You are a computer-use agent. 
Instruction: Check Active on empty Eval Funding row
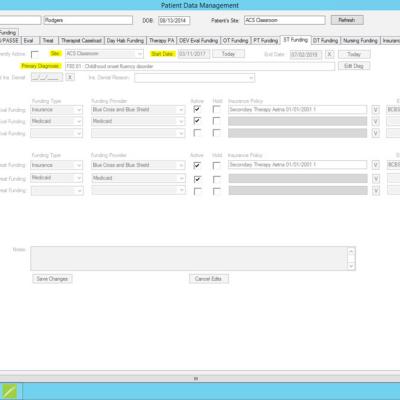pyautogui.click(x=197, y=133)
